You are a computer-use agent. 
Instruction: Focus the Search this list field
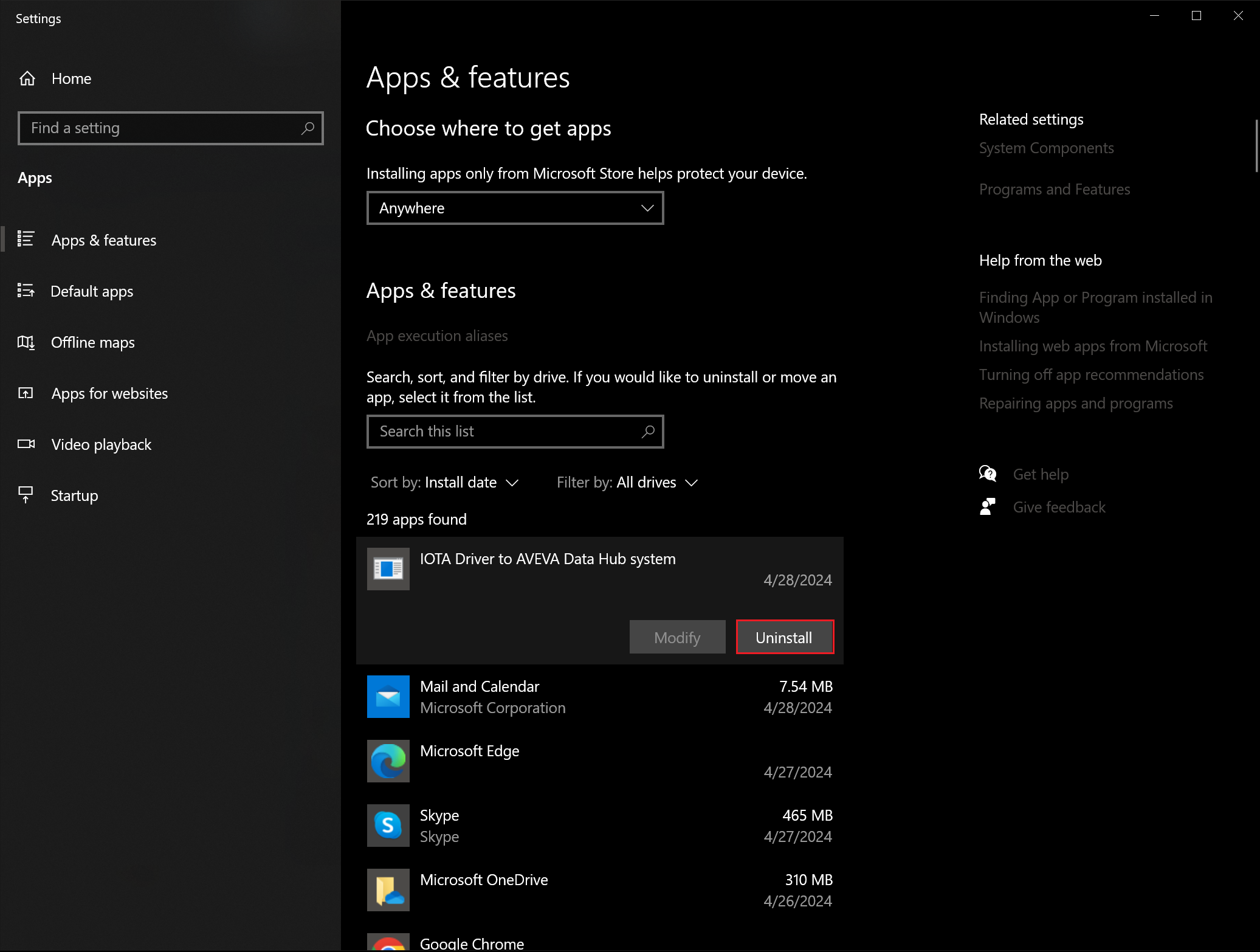(515, 432)
